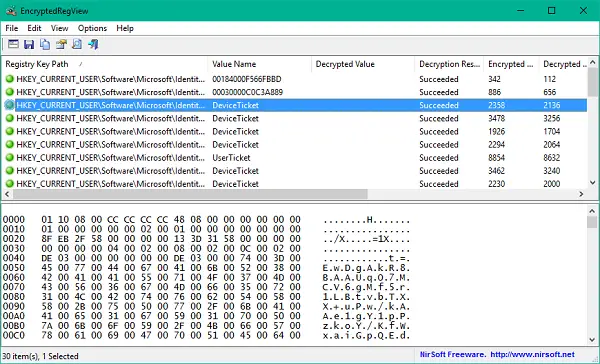Select DeviceTicket row with encrypted size 2230
Viewport: 600px width, 364px height.
[x=295, y=184]
